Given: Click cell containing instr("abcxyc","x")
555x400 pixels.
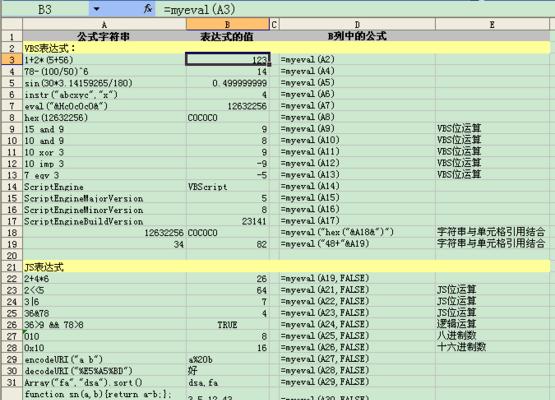Looking at the screenshot, I should 104,95.
